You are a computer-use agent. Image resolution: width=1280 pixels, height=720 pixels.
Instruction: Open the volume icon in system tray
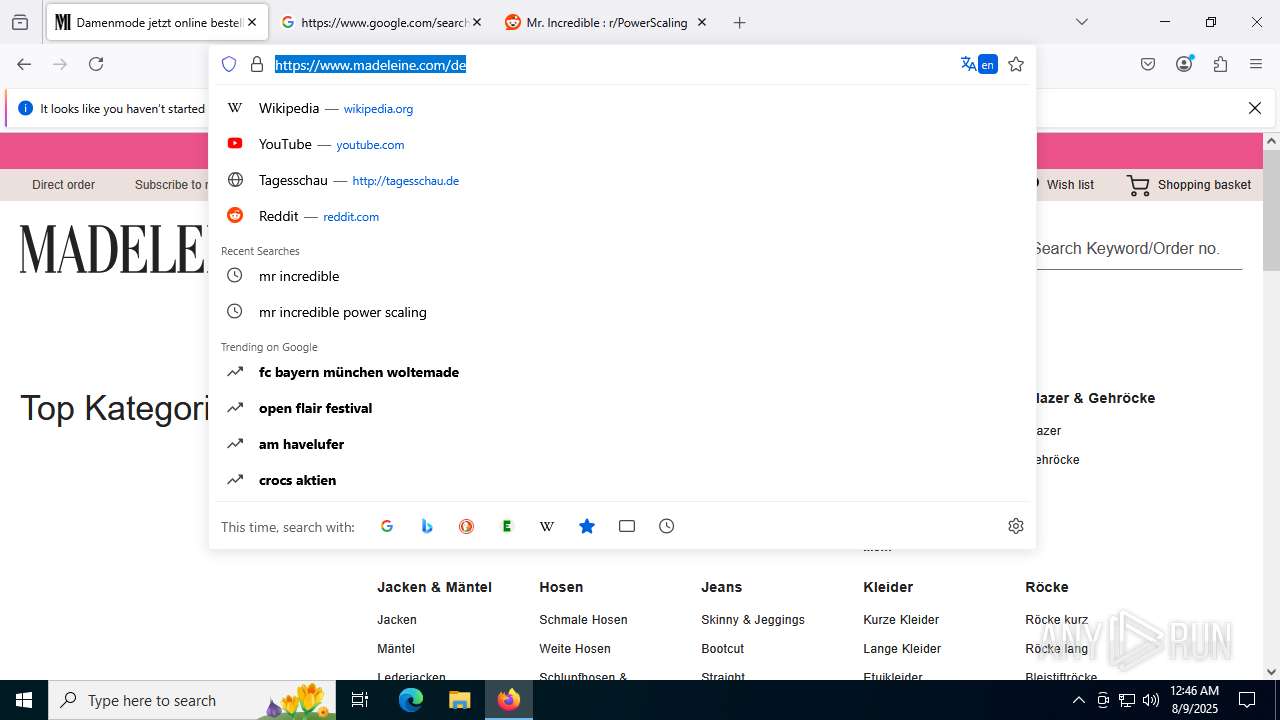click(x=1151, y=700)
